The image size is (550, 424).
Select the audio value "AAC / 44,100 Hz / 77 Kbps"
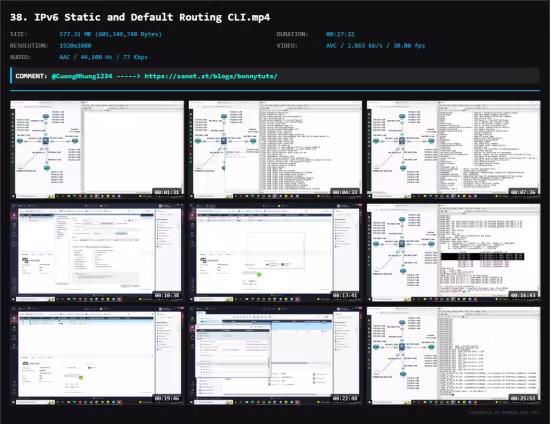click(103, 57)
